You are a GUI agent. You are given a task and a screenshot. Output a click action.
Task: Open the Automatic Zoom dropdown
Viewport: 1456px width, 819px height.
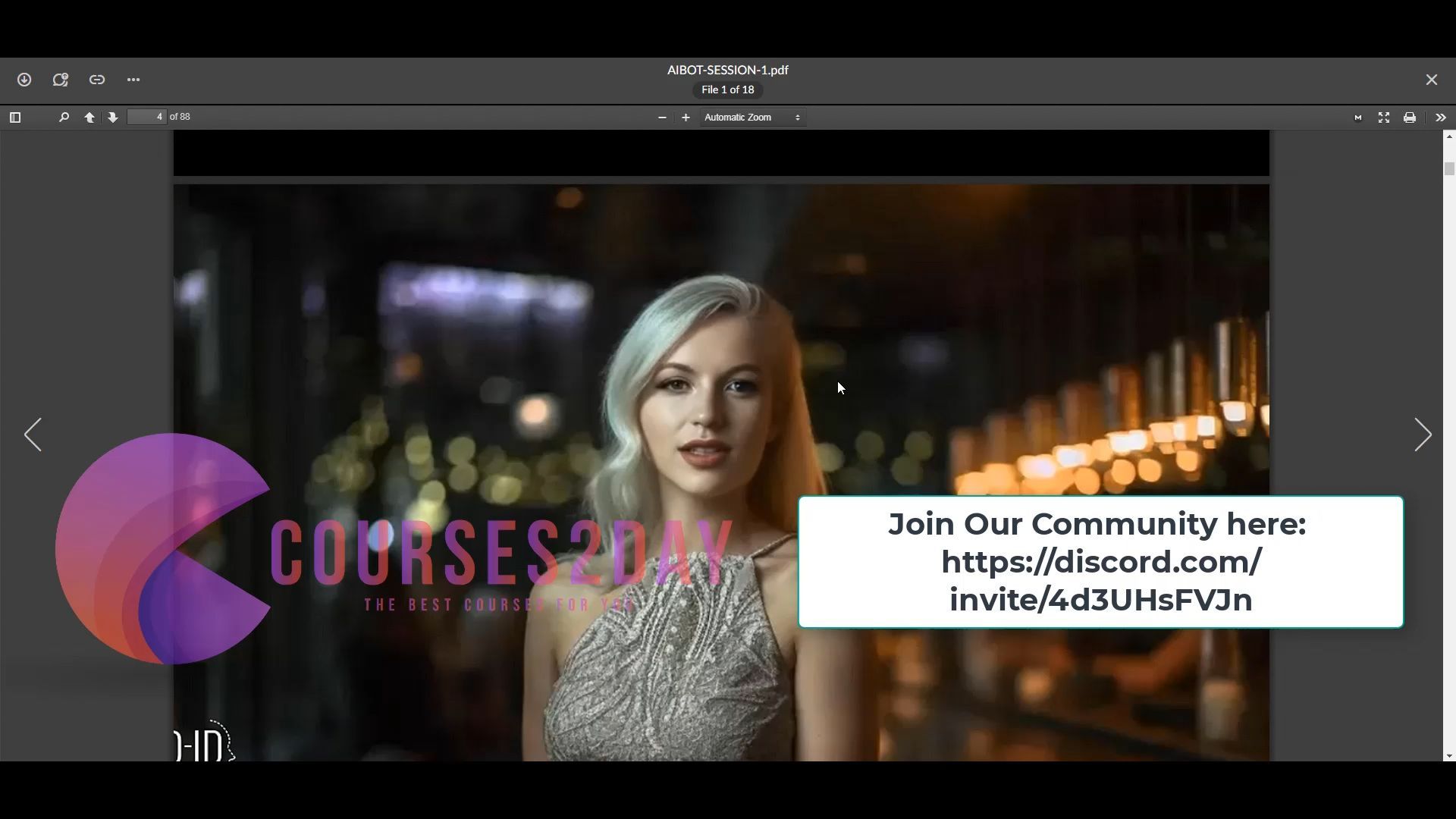point(752,118)
